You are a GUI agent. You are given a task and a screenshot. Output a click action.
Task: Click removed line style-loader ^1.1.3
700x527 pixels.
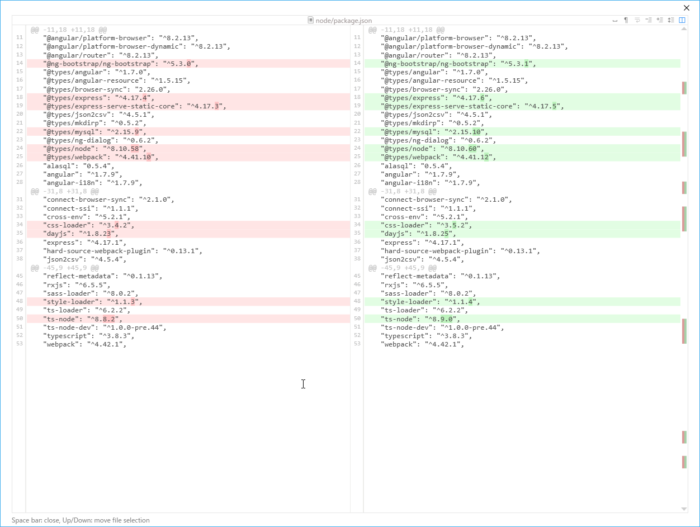point(188,302)
